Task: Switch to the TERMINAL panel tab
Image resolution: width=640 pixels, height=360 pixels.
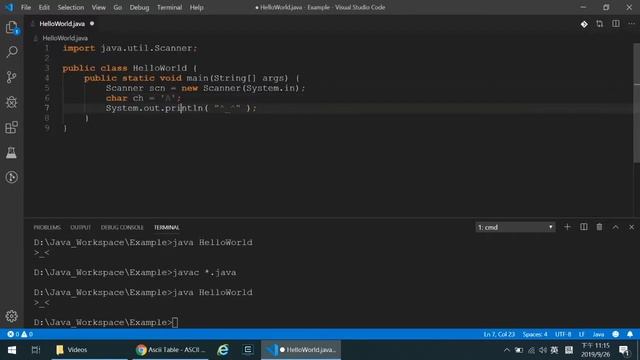Action: click(167, 227)
